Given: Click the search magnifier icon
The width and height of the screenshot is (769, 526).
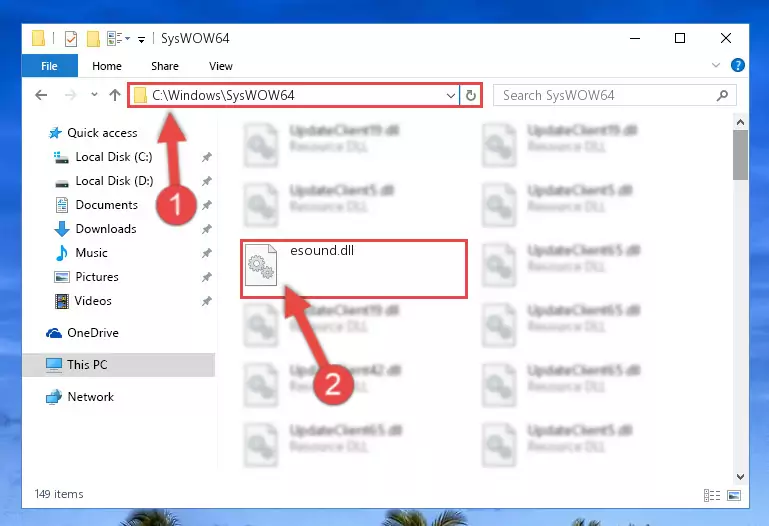Looking at the screenshot, I should point(722,95).
